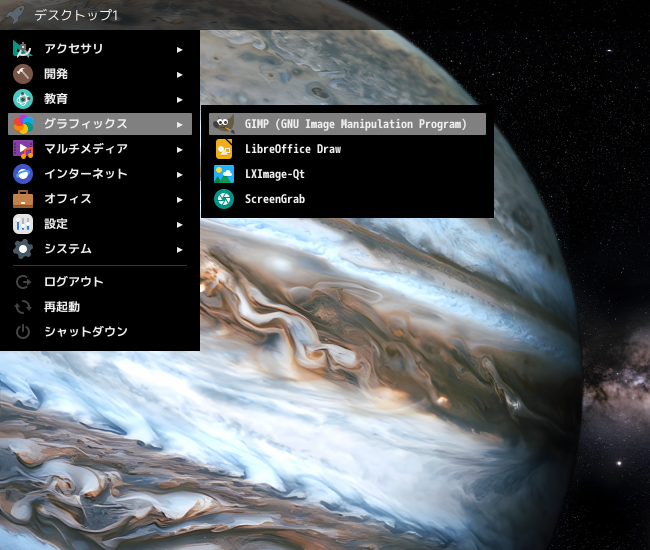Open the アクセサリ label in menu
This screenshot has height=550, width=650.
74,49
